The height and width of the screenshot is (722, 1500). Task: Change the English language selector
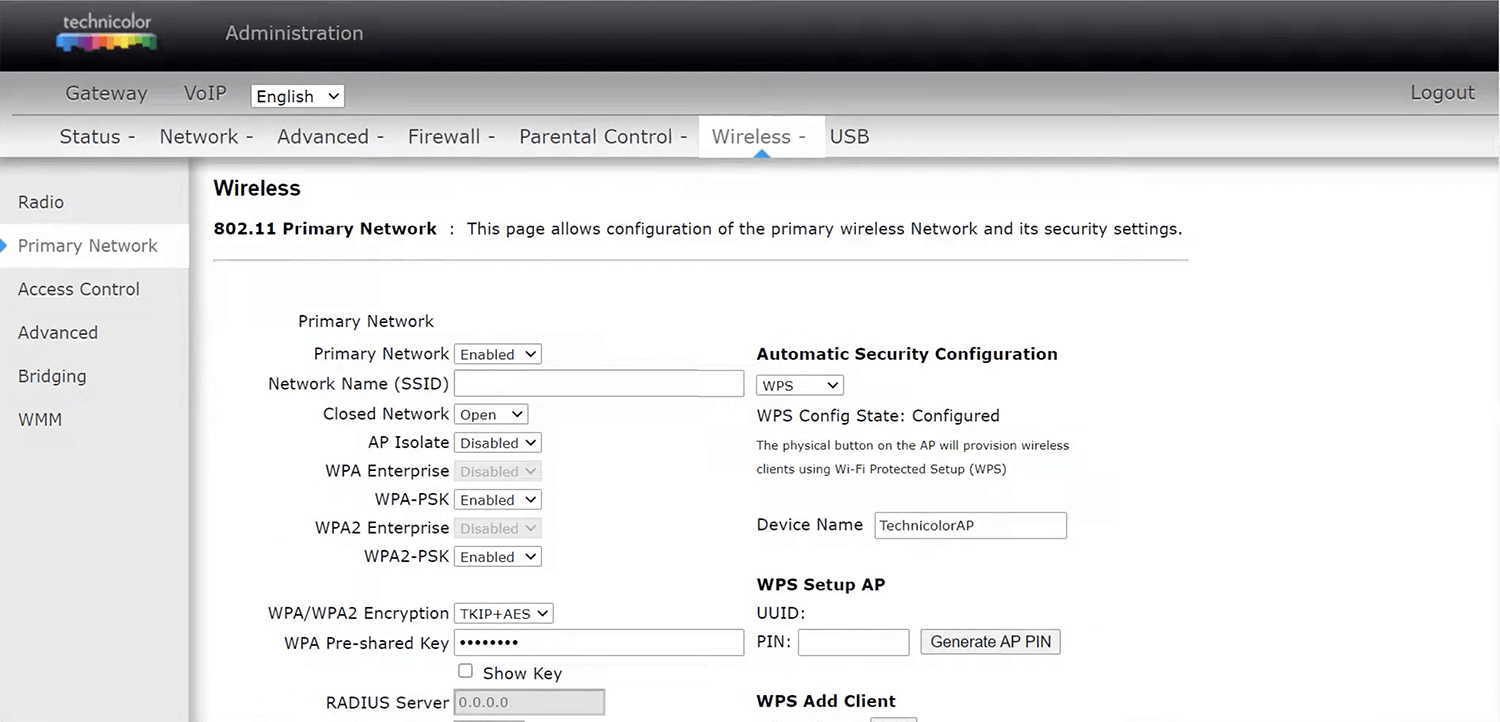(297, 96)
